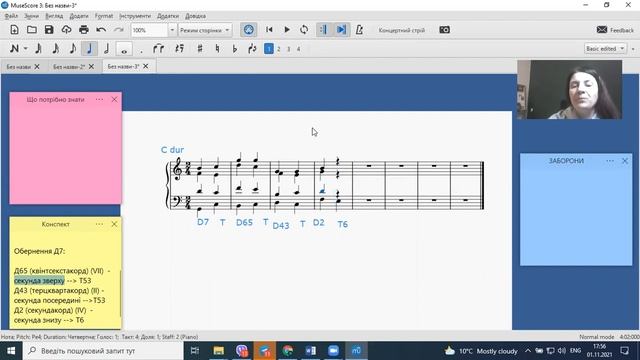Open the Format menu
This screenshot has height=360, width=640.
coord(104,16)
